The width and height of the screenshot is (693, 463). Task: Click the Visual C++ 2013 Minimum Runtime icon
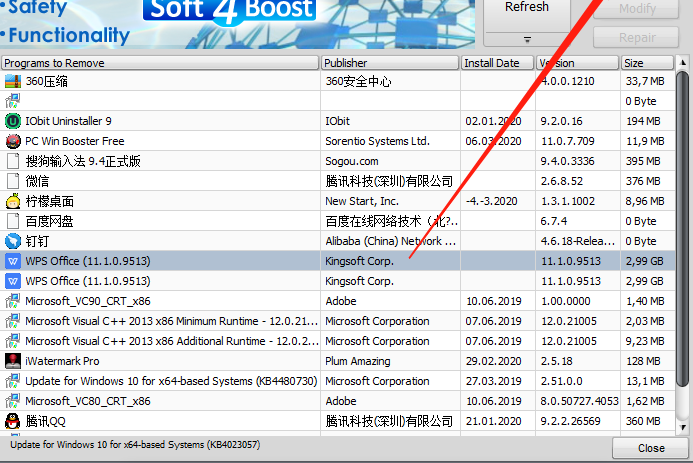[13, 321]
